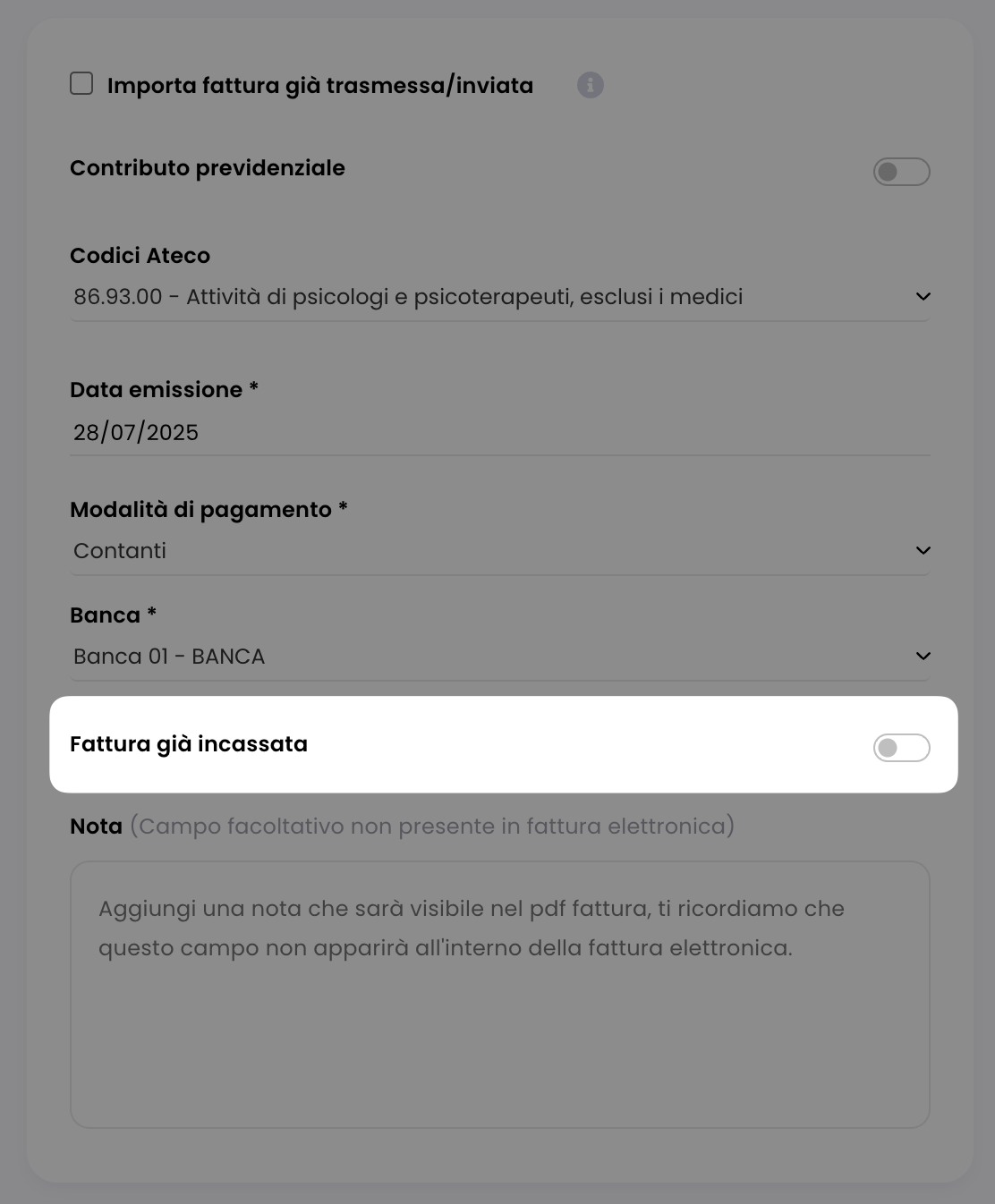The image size is (995, 1204).
Task: Click the Contributo previdenziale label text
Action: pos(208,168)
